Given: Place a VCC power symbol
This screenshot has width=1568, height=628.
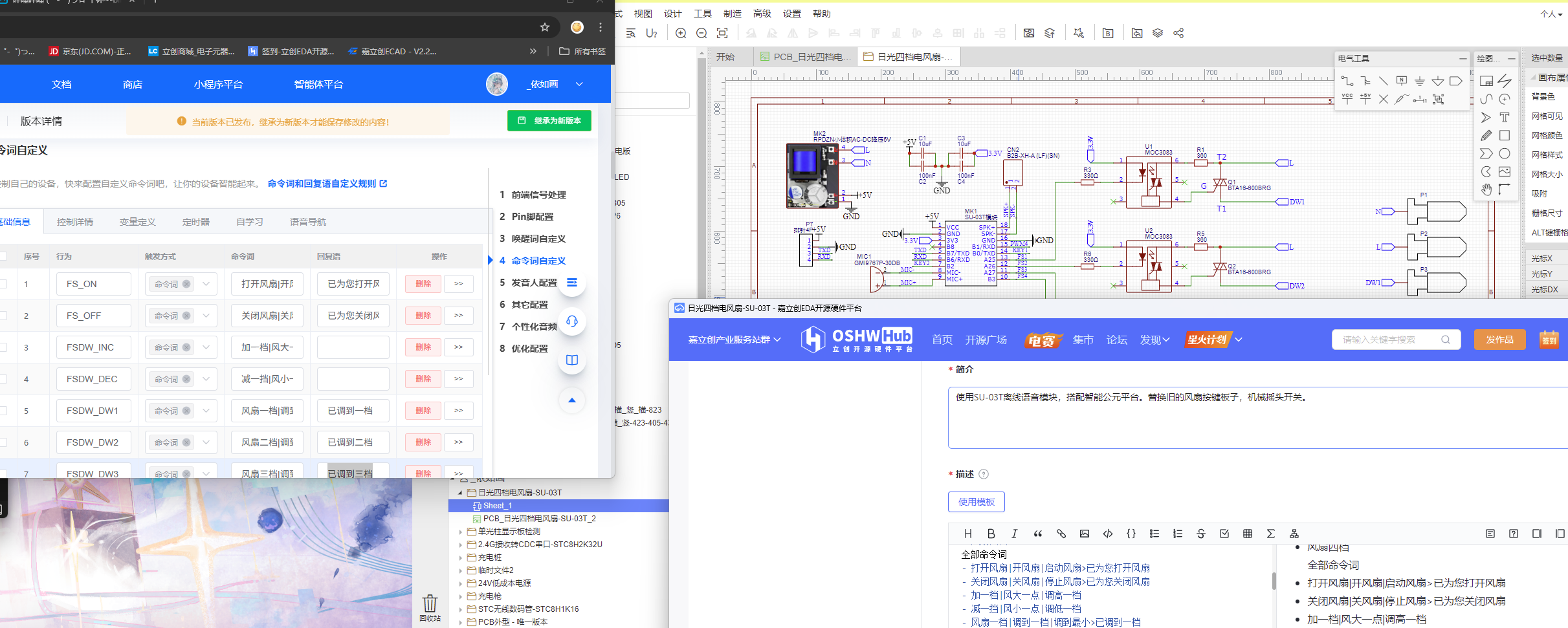Looking at the screenshot, I should [x=1347, y=99].
